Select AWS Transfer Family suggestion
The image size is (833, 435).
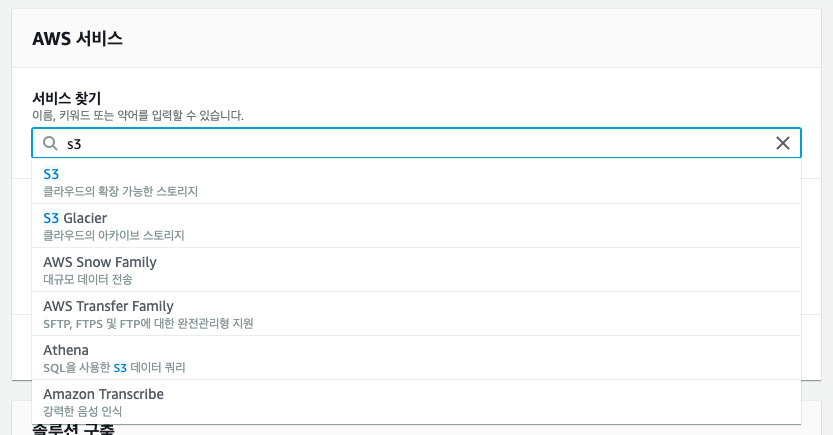(x=108, y=306)
